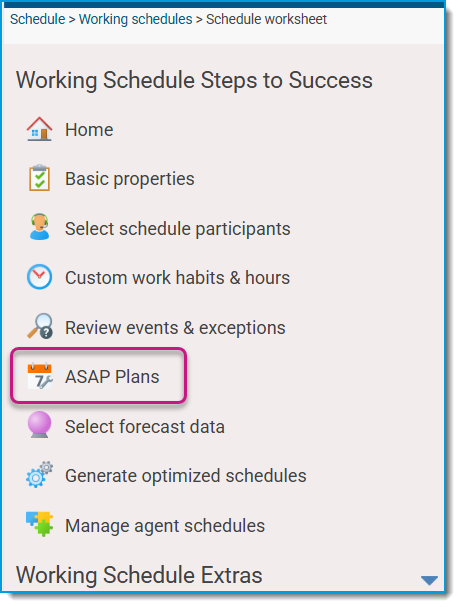
Task: Click the crystal ball forecast icon
Action: point(39,425)
